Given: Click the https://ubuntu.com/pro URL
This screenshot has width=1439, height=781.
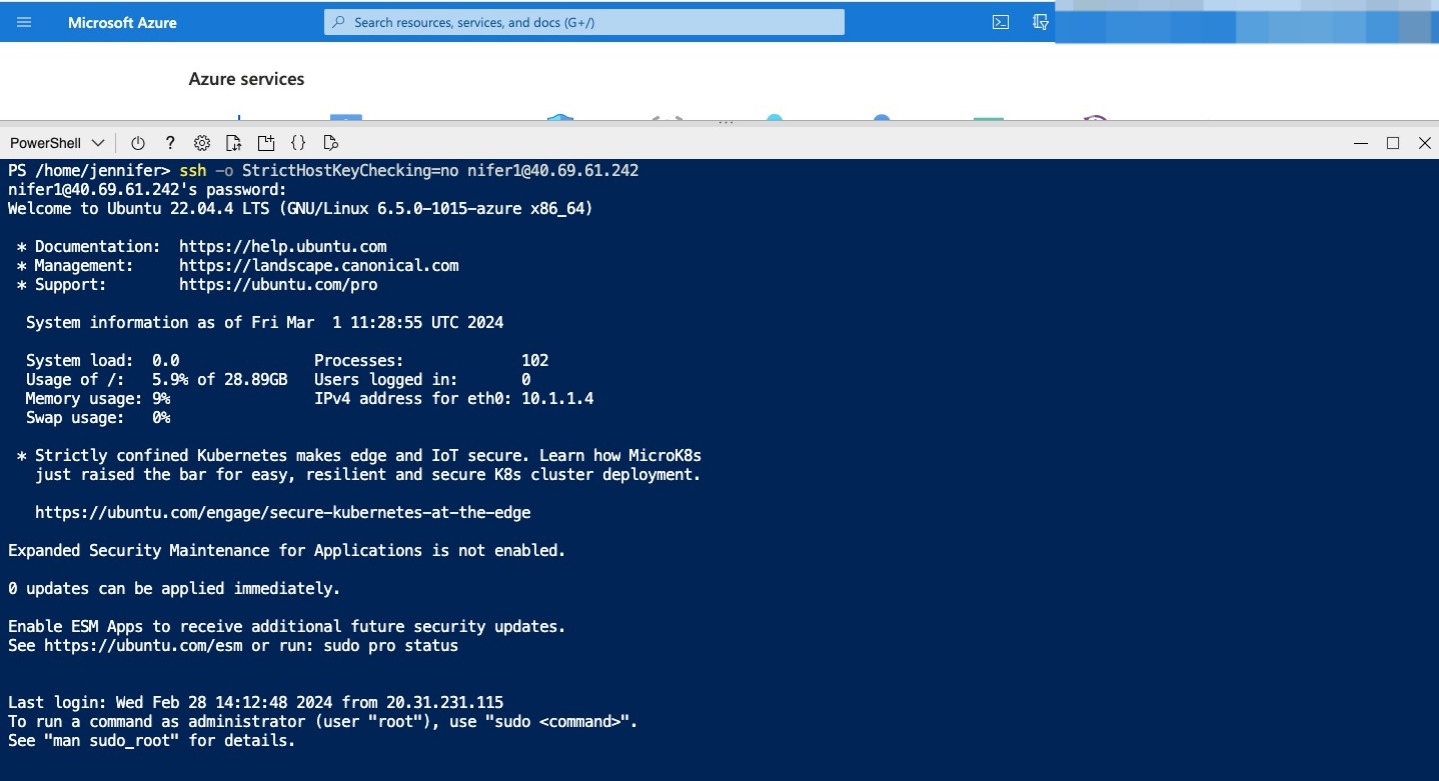Looking at the screenshot, I should click(278, 284).
